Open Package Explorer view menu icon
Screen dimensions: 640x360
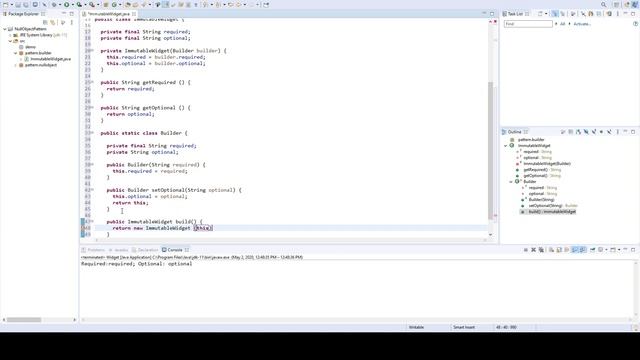pyautogui.click(x=71, y=22)
